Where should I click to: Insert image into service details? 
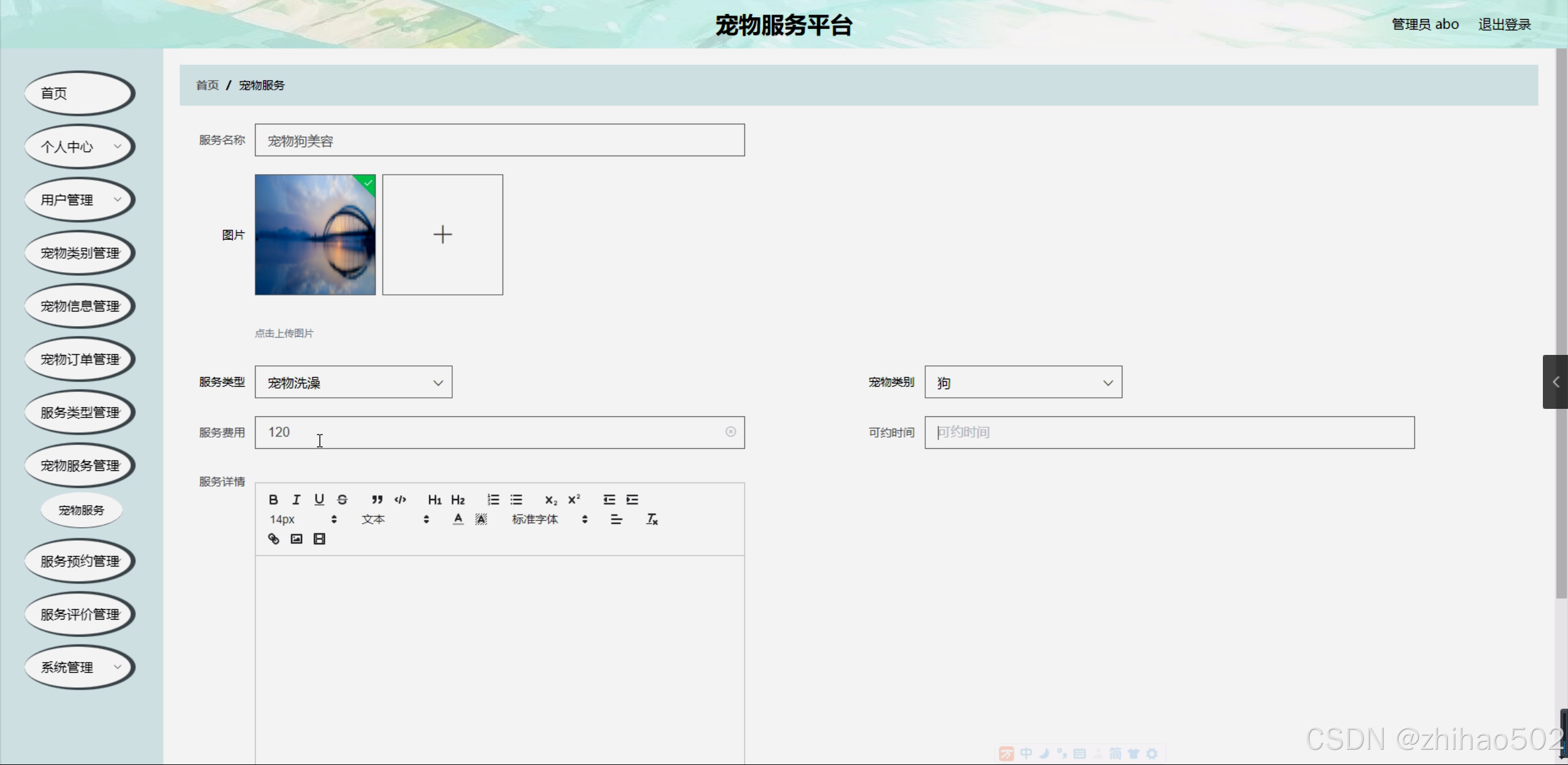coord(297,539)
